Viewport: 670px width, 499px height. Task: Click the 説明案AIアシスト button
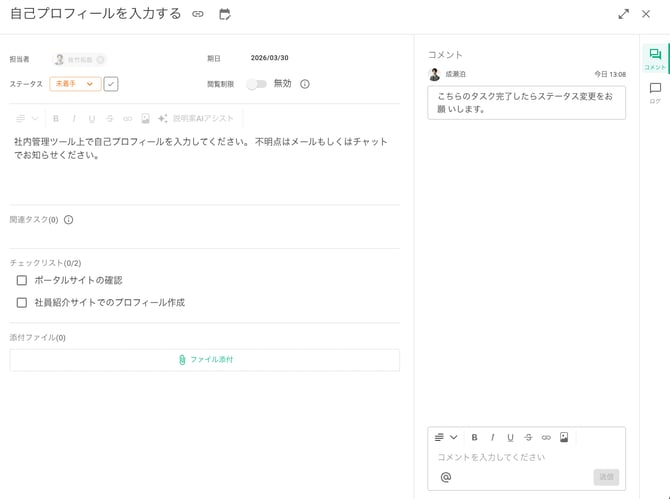196,118
